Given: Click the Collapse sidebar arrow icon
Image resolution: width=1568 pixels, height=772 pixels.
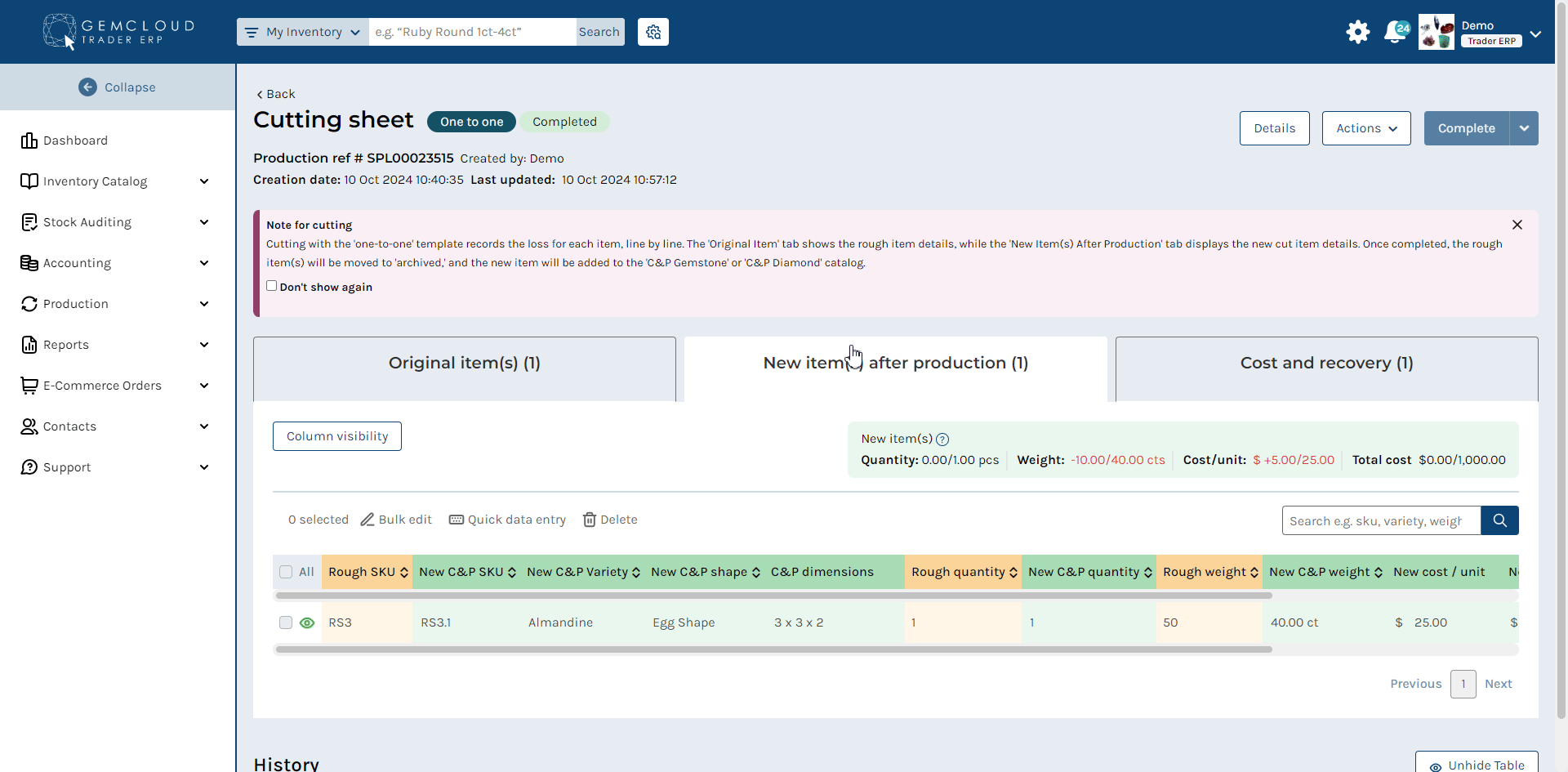Looking at the screenshot, I should (x=87, y=87).
